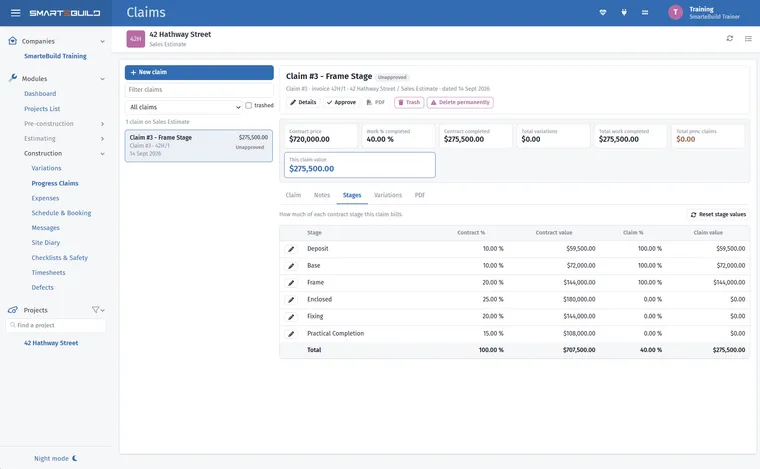The image size is (760, 469).
Task: Open Expenses in the sidebar
Action: (45, 198)
